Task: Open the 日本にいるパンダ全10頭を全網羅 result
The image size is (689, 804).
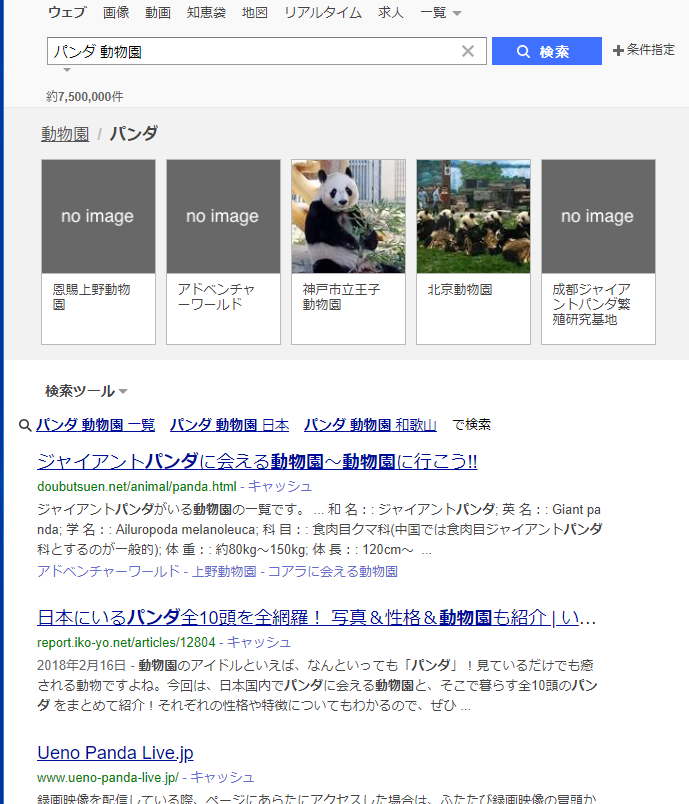Action: point(317,617)
